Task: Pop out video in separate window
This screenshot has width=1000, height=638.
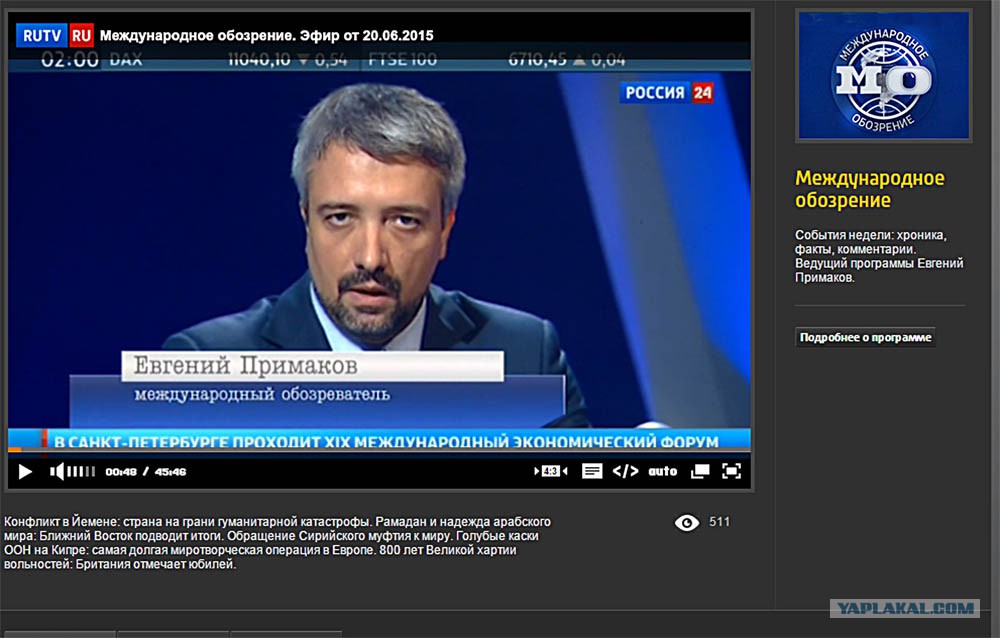Action: point(700,471)
